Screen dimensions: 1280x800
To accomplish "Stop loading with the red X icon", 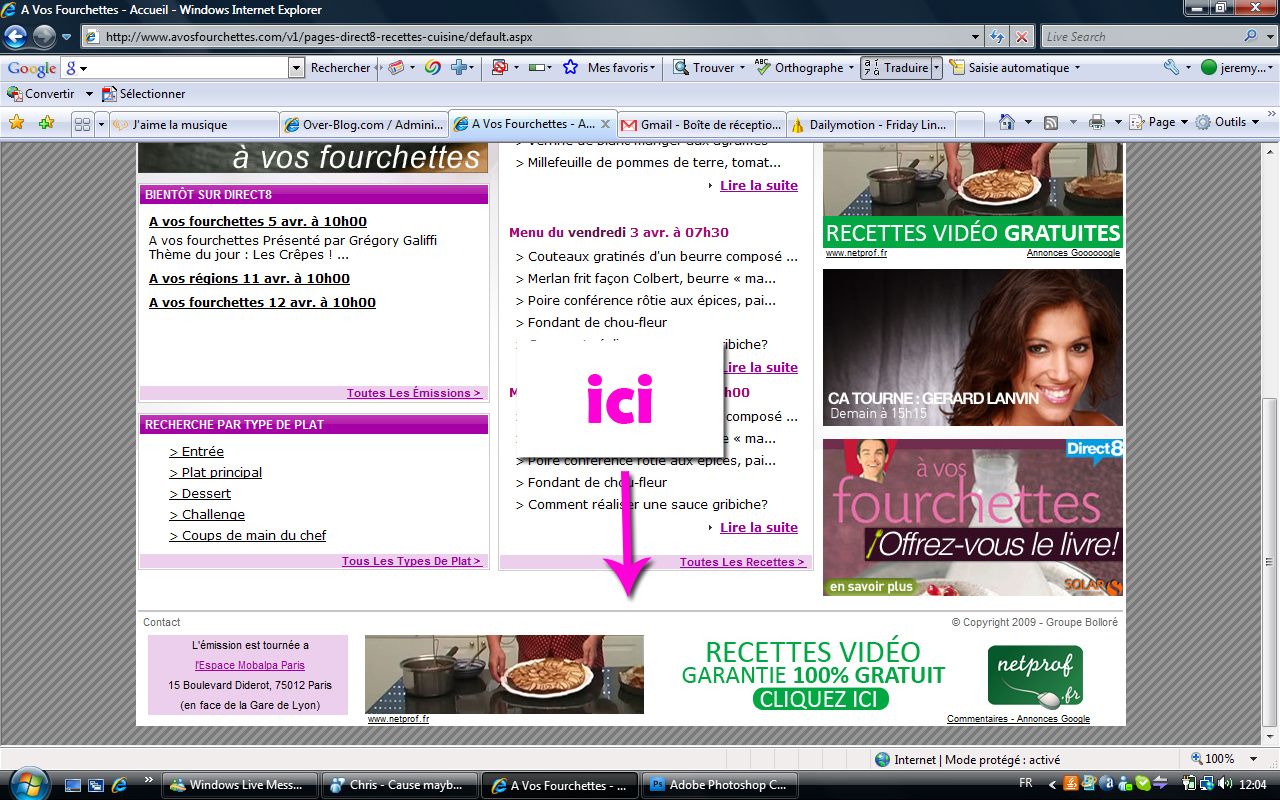I will coord(1022,37).
